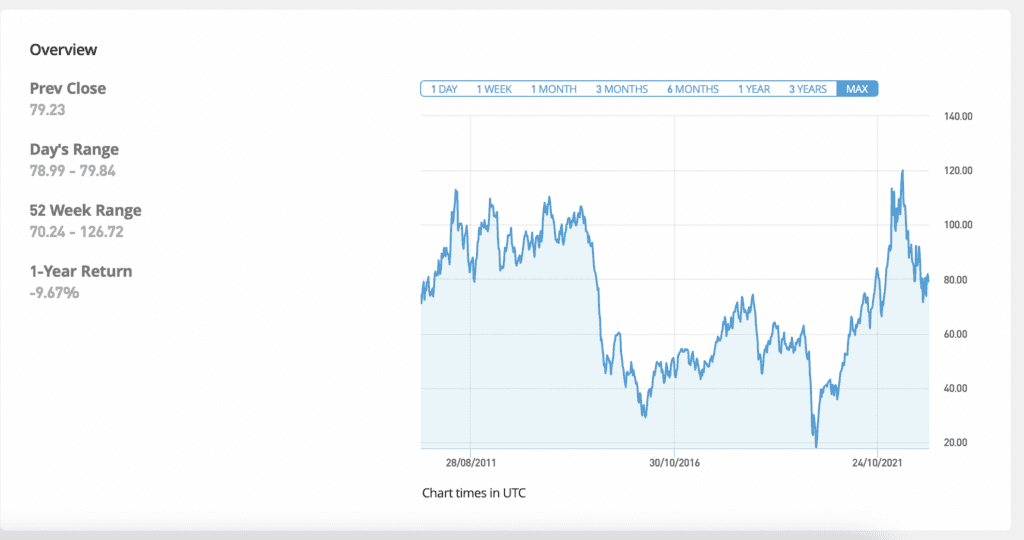
Task: Switch chart to 1 WEEK view
Action: [494, 89]
